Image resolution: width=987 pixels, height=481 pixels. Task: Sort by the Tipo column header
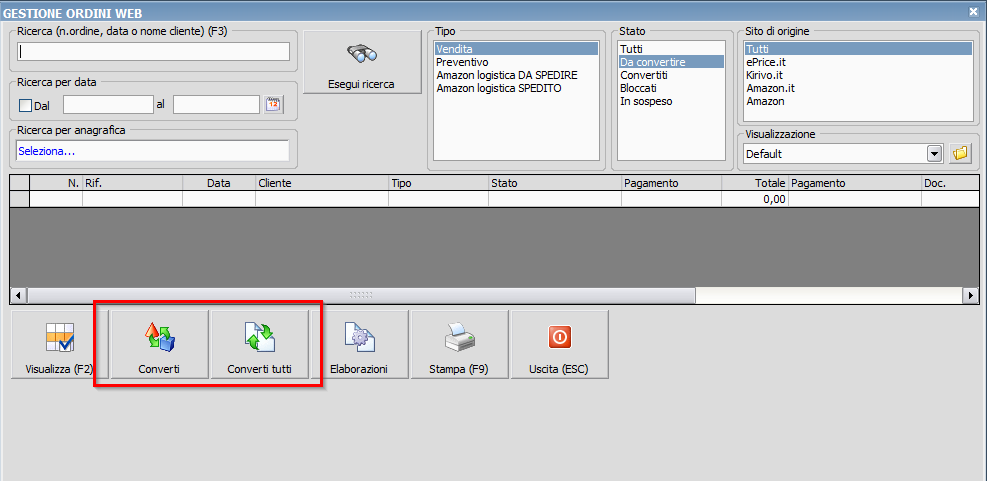pos(438,183)
